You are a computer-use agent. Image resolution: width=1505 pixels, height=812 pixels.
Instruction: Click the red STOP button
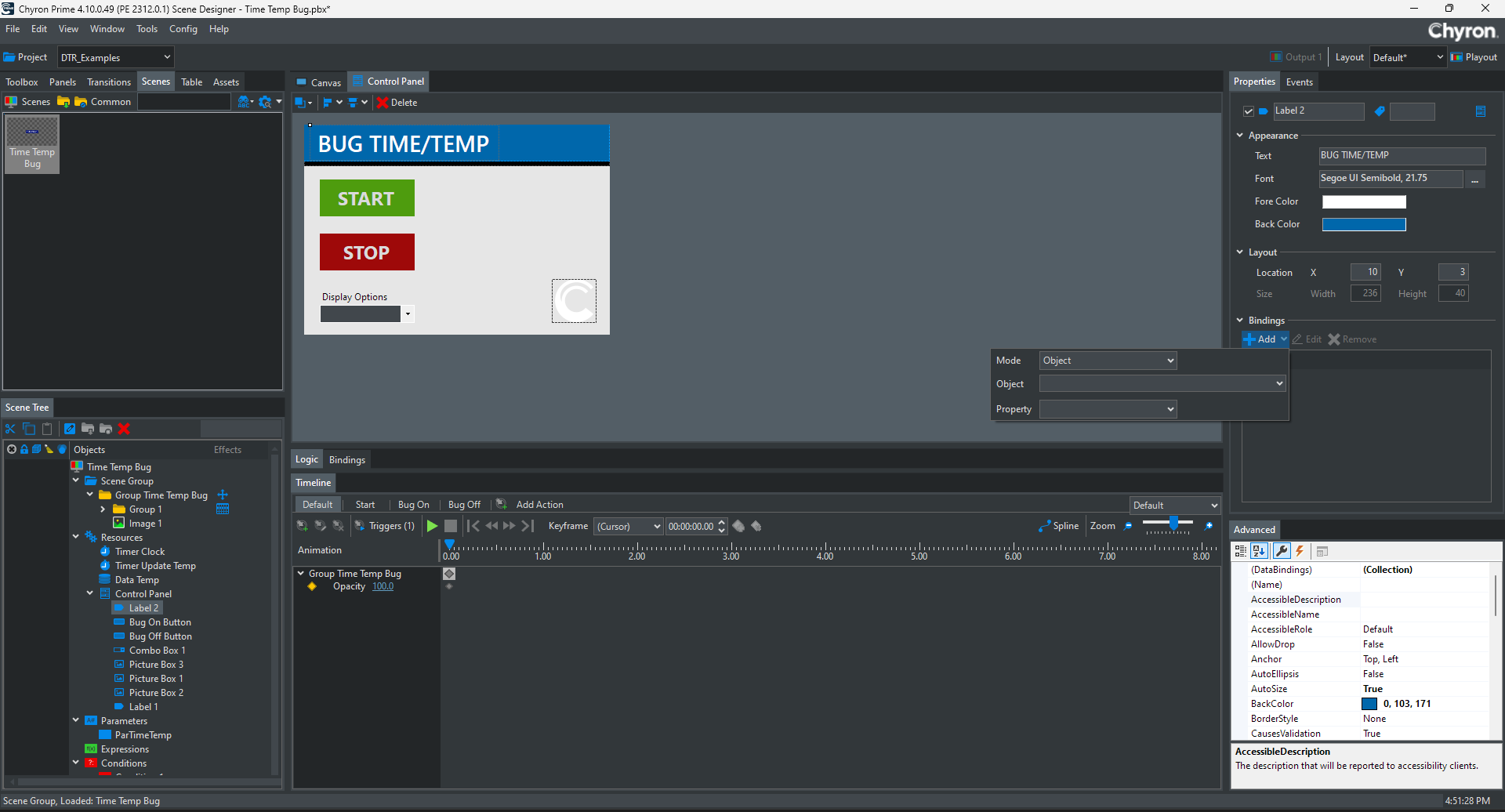point(367,252)
